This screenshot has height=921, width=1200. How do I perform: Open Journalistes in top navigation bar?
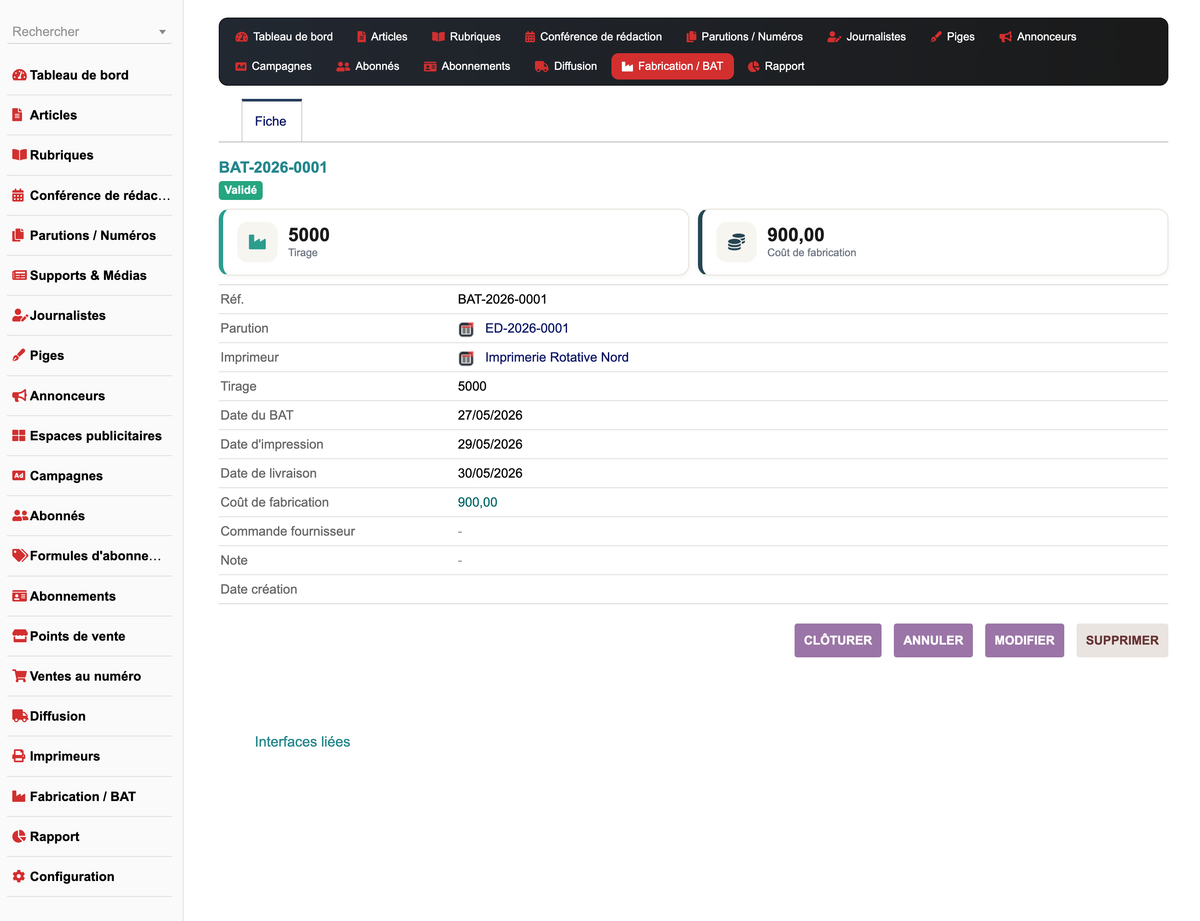tap(866, 37)
